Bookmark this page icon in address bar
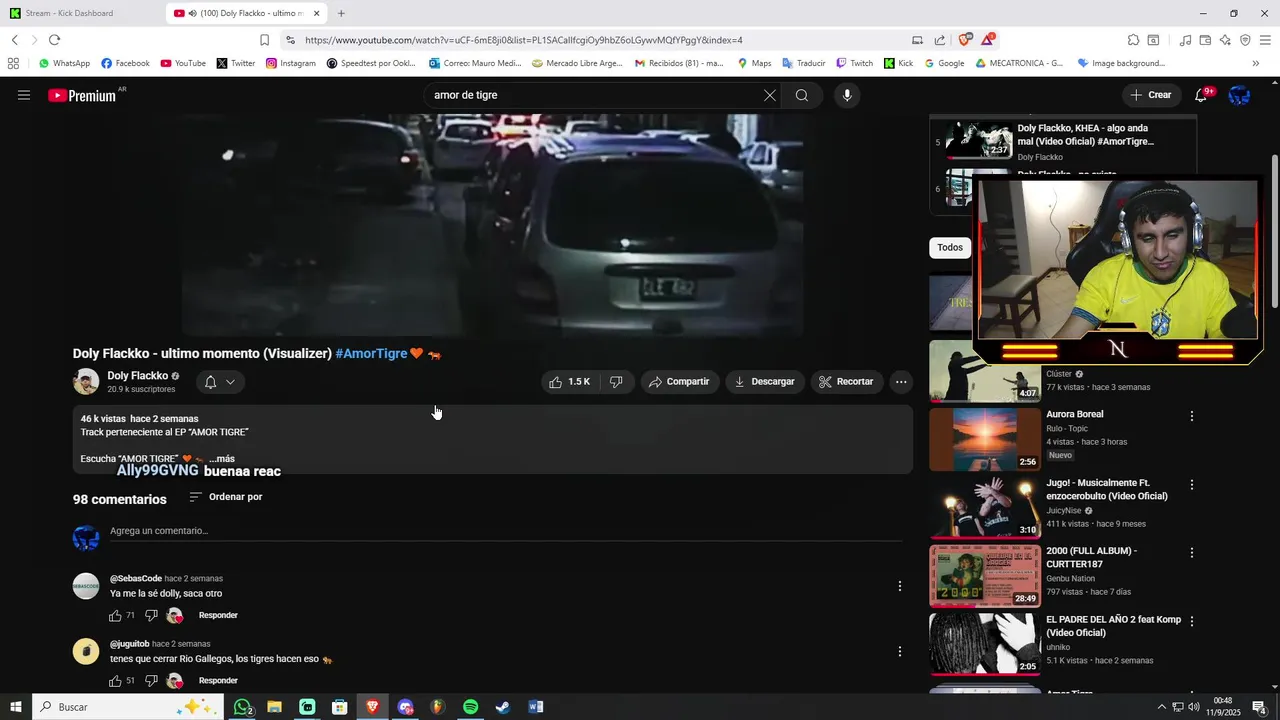 (x=264, y=40)
